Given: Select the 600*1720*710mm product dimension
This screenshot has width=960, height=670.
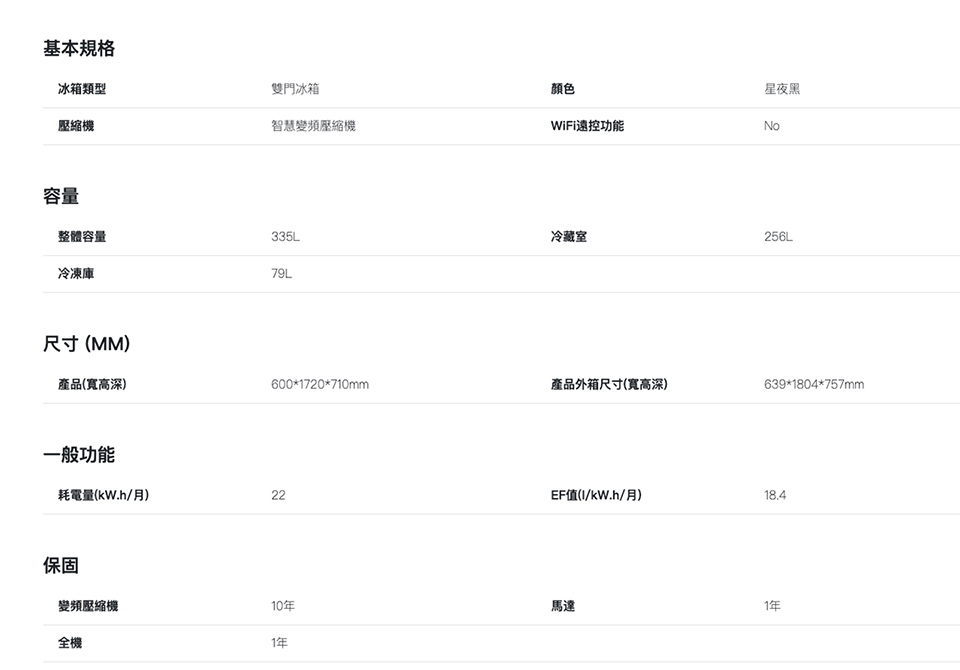Looking at the screenshot, I should pos(320,385).
